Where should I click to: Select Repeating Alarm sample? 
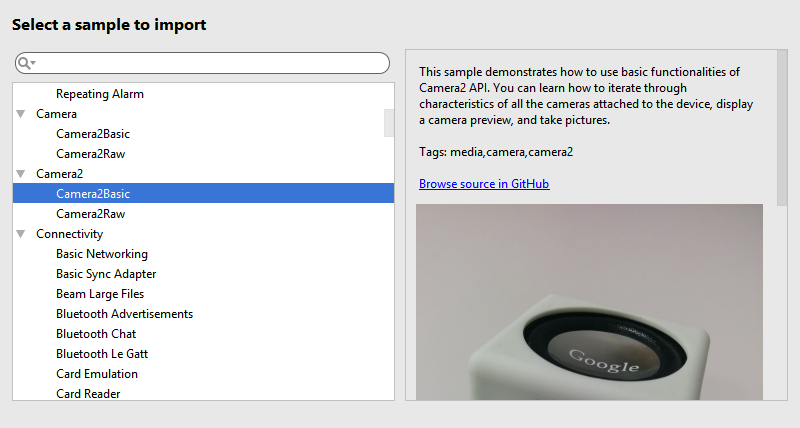point(100,94)
